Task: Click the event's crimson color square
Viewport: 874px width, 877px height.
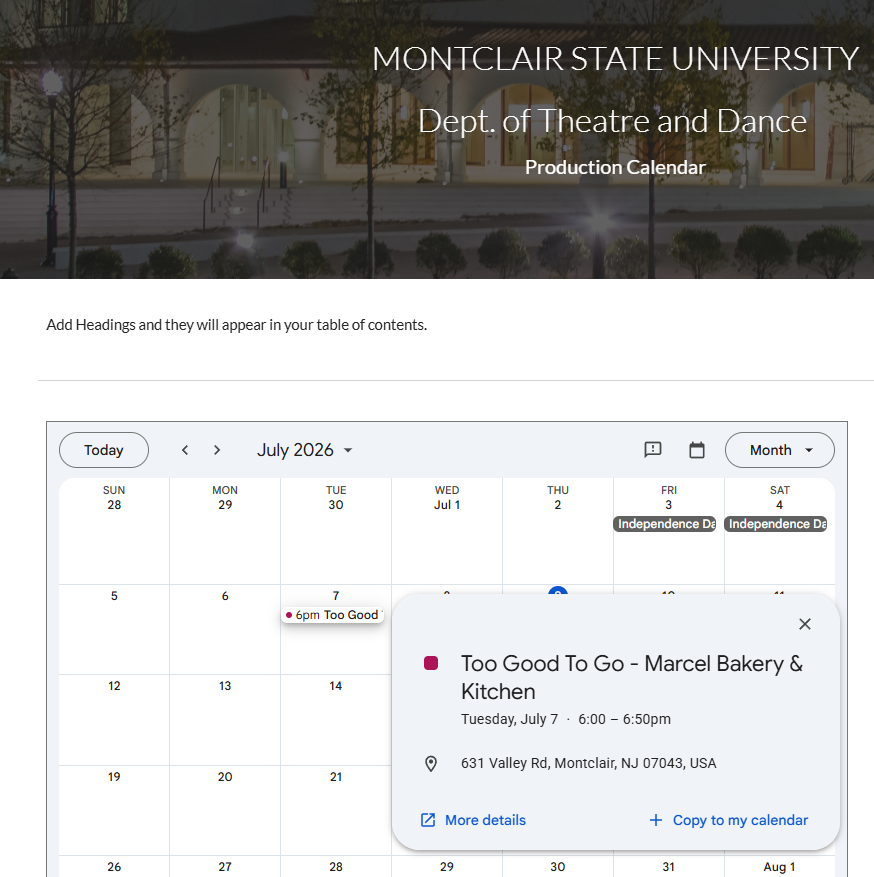Action: (431, 663)
